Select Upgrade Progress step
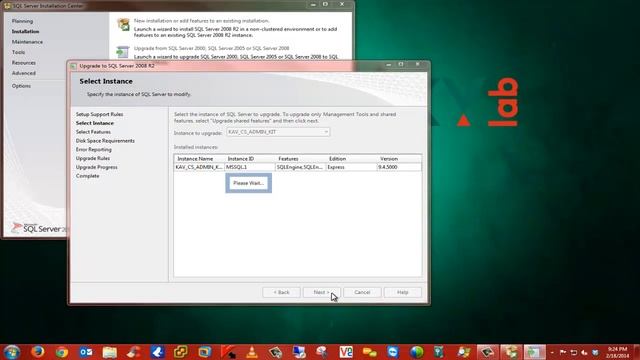 tap(96, 167)
